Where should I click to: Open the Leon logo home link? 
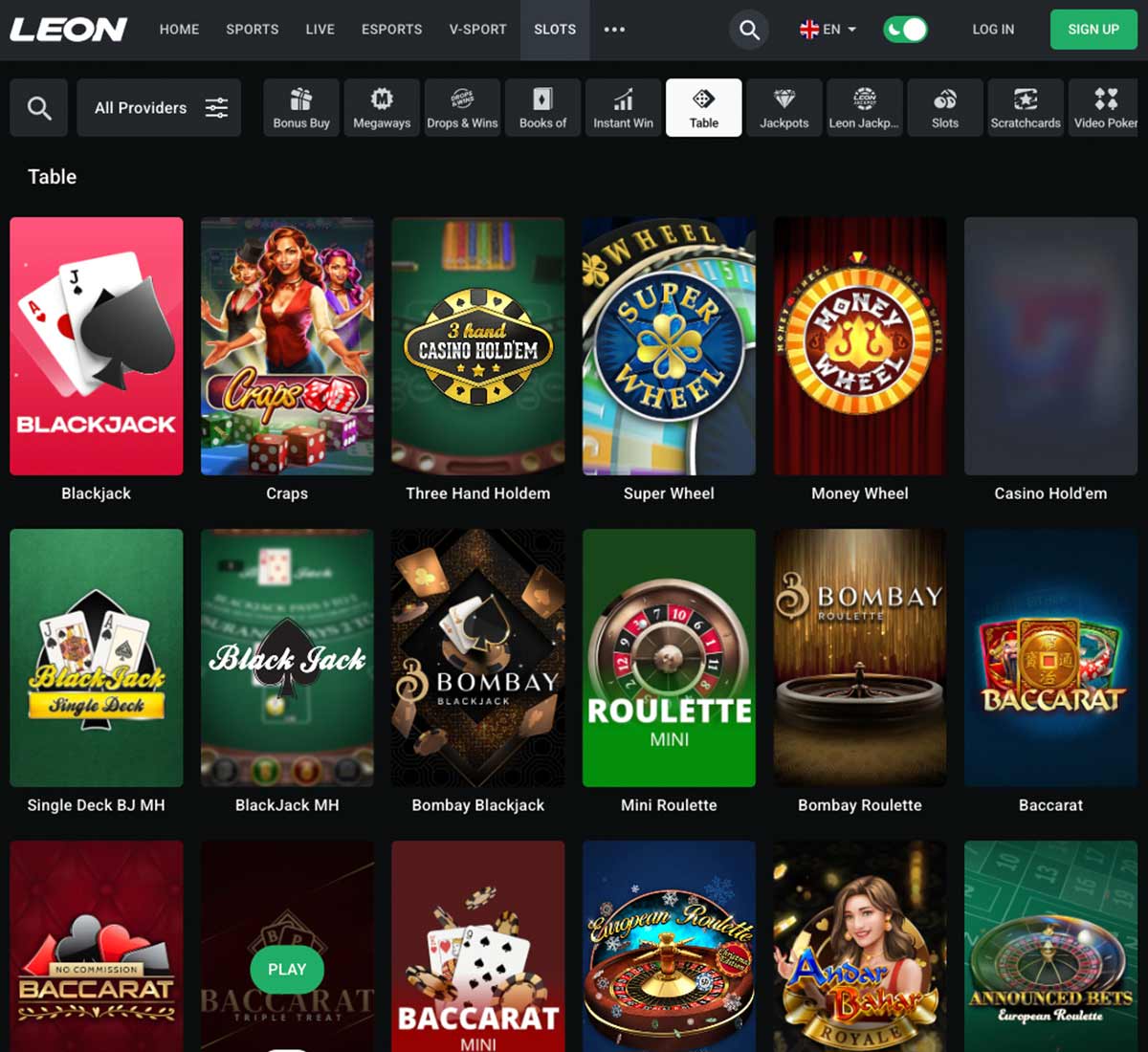click(69, 30)
